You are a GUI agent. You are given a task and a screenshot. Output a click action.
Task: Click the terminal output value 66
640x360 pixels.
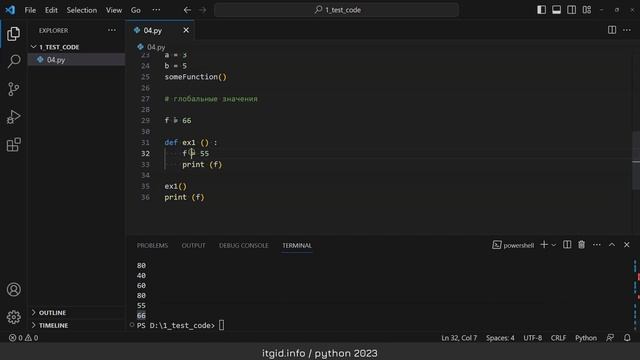pyautogui.click(x=141, y=315)
